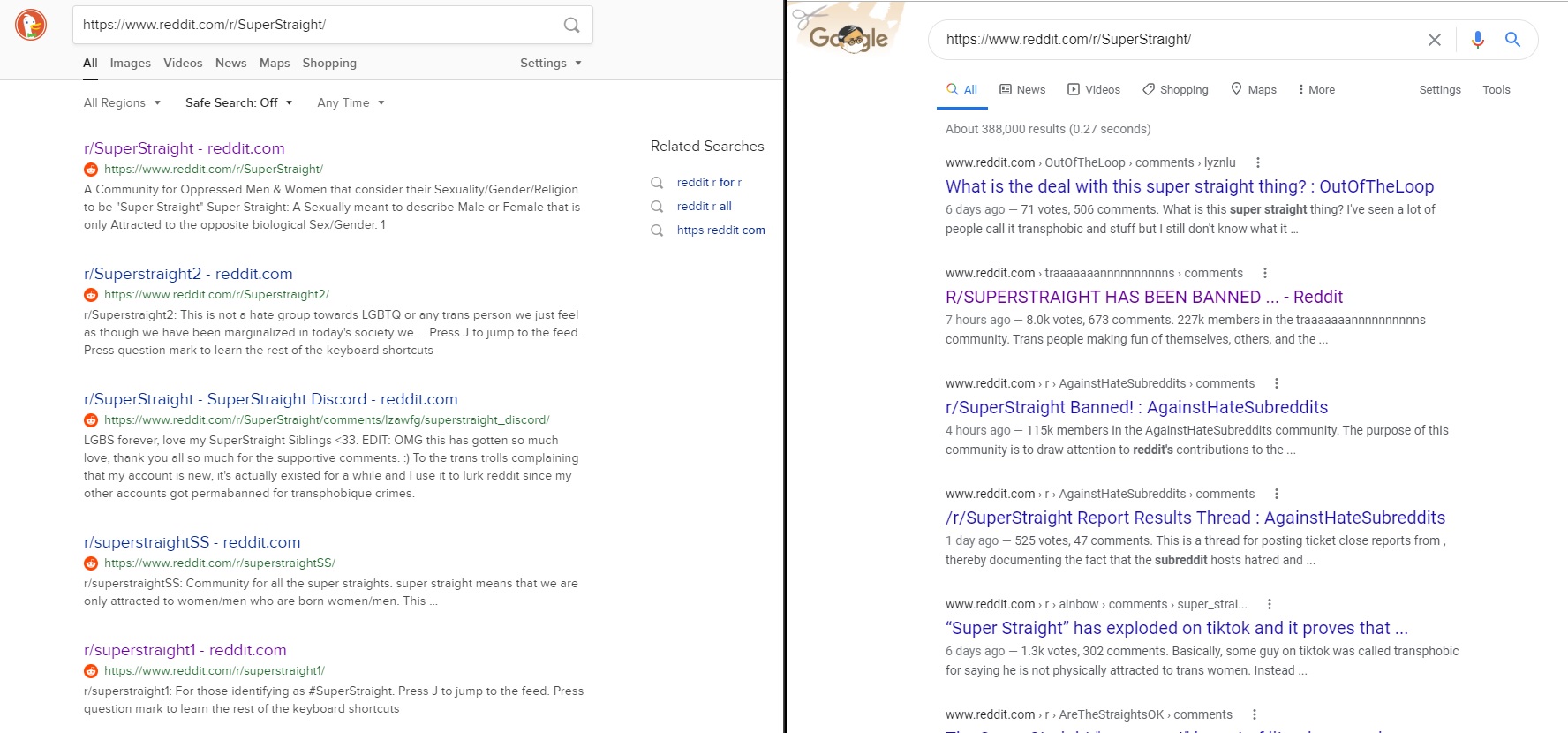Open '/r/SuperStraight Report Results Thread' result
The width and height of the screenshot is (1568, 733).
pos(1195,518)
